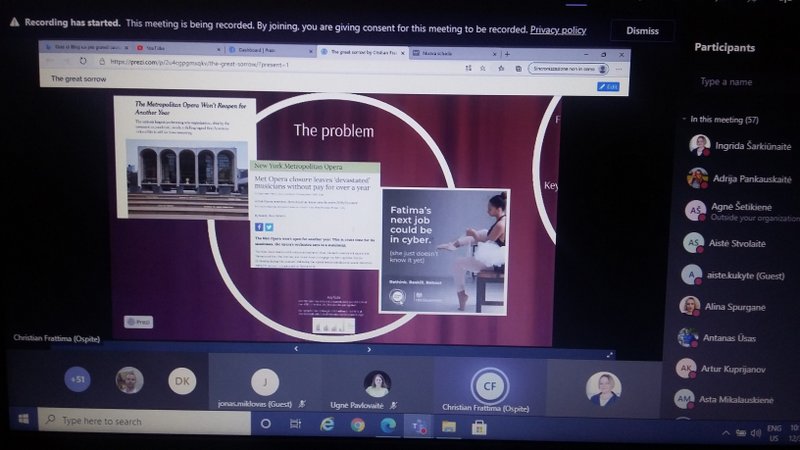This screenshot has width=800, height=450.
Task: Go to next shared content with right arrow
Action: click(369, 349)
